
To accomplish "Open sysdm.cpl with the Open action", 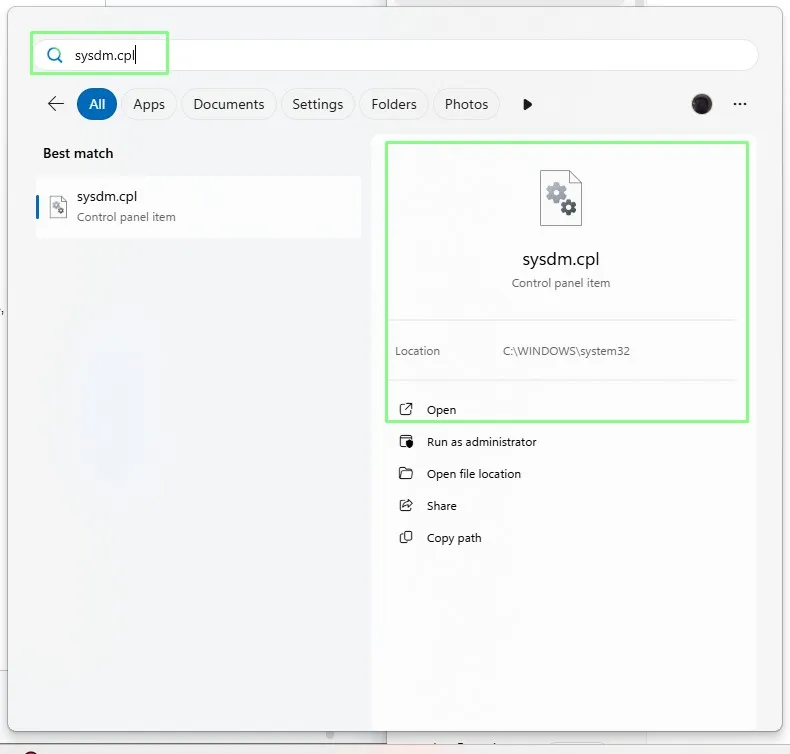I will pos(441,410).
